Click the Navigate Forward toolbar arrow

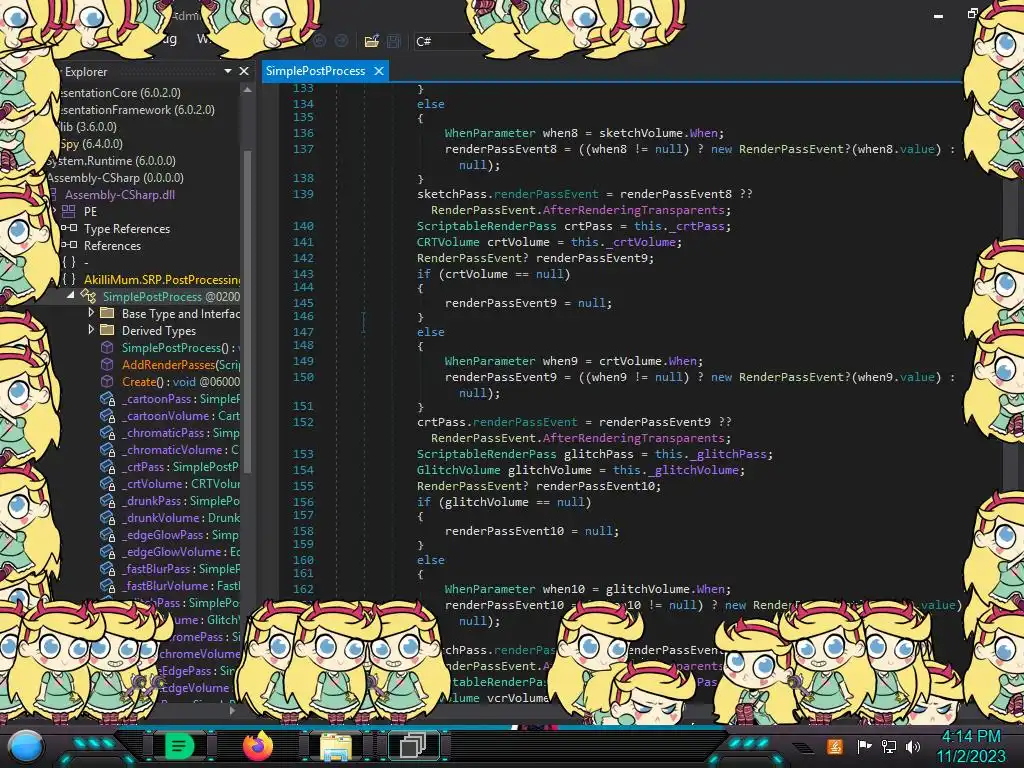tap(342, 41)
